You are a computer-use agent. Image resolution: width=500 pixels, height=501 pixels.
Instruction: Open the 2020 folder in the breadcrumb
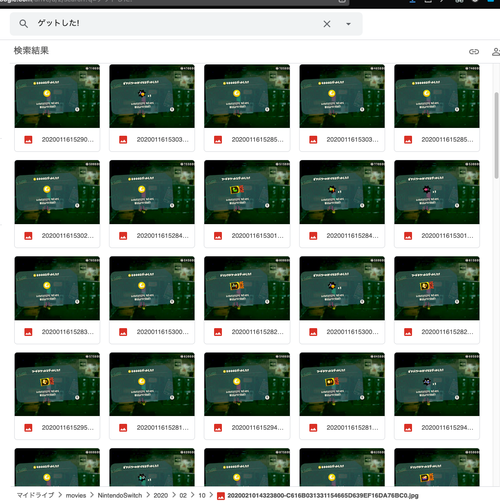pos(161,495)
